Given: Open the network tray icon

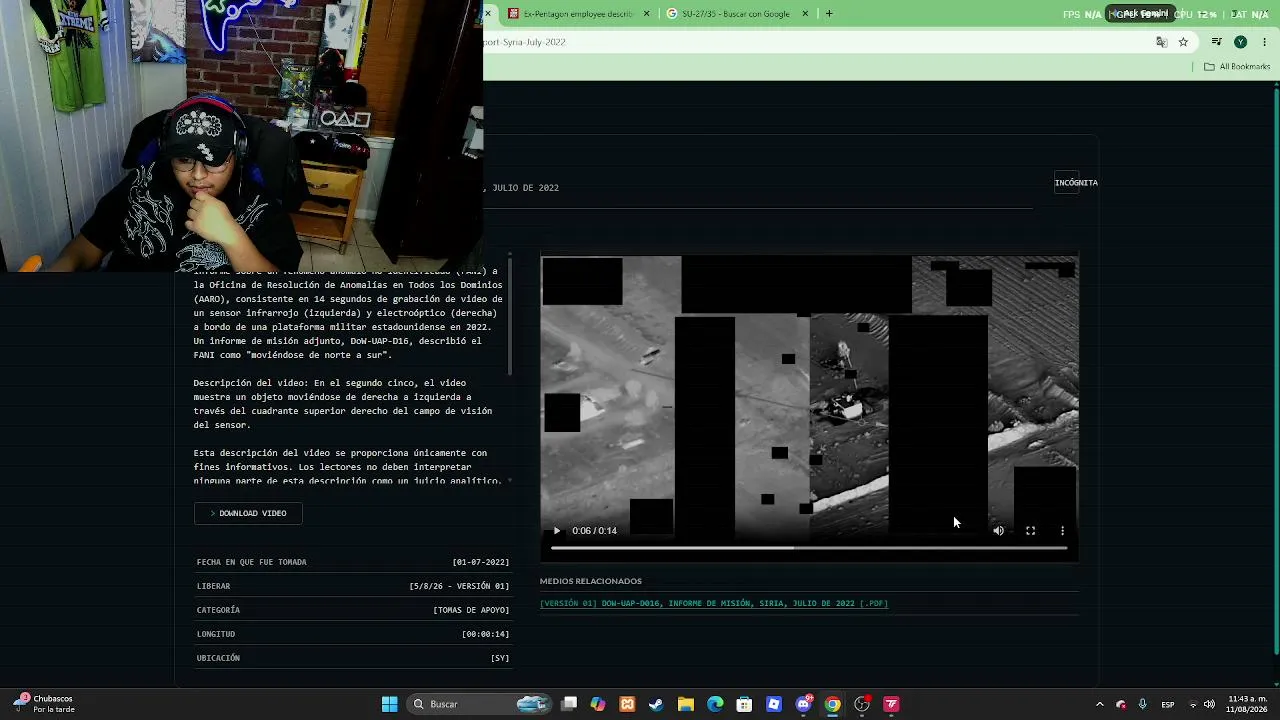Looking at the screenshot, I should click(1192, 704).
